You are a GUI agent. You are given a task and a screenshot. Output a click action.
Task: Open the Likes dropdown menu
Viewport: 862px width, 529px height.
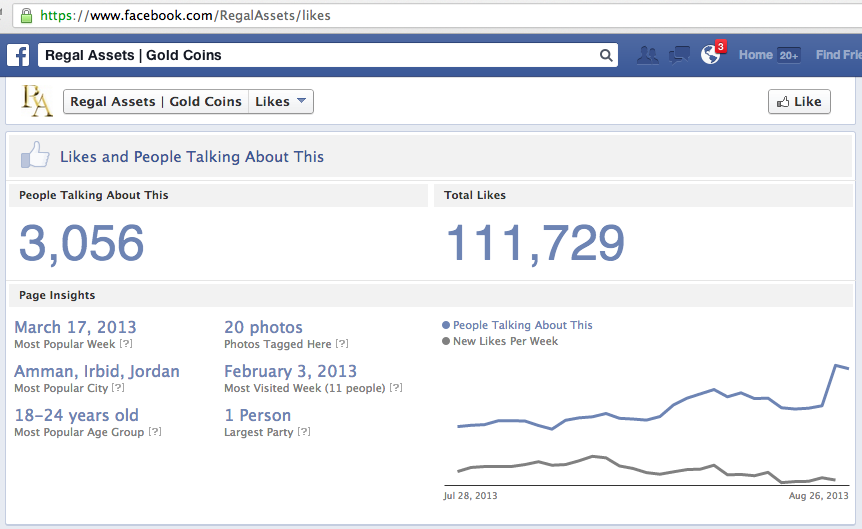(x=280, y=102)
